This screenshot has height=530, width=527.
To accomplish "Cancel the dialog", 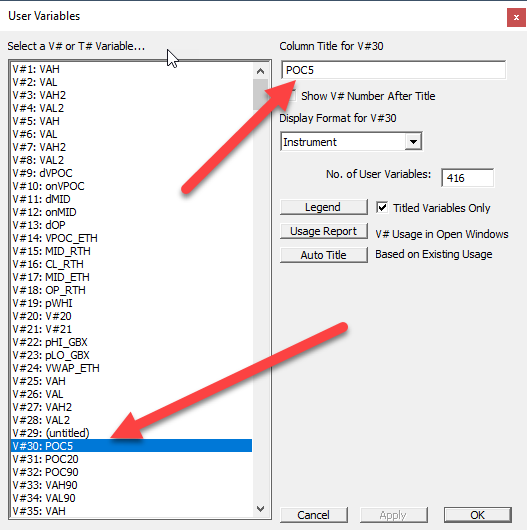I will tap(314, 515).
